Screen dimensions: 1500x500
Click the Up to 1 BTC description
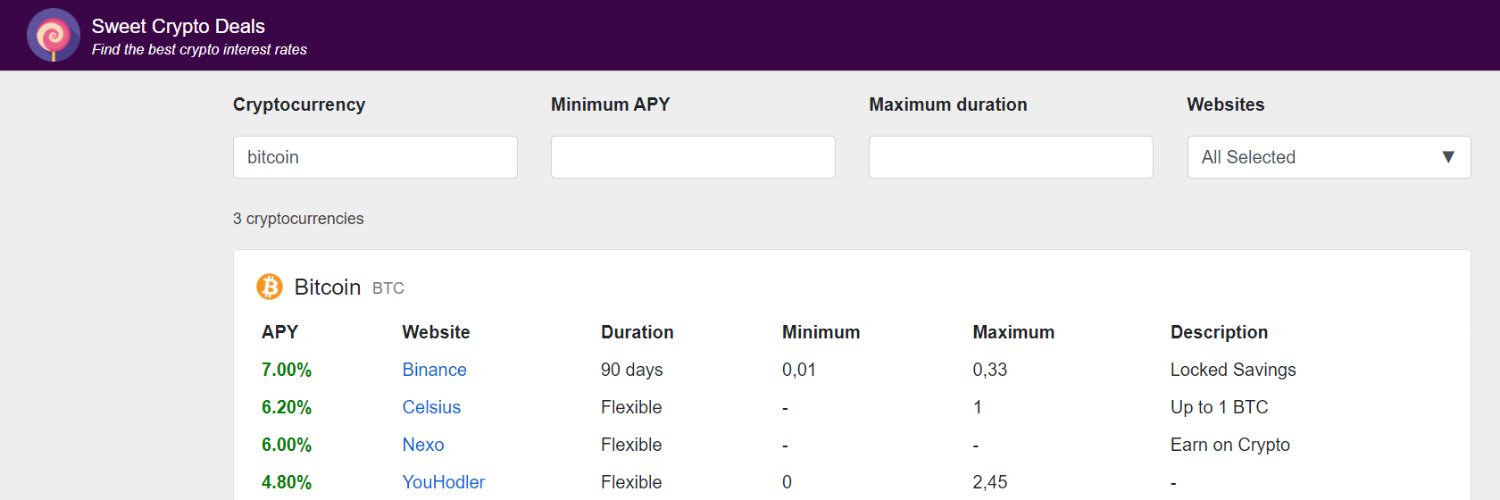coord(1219,407)
